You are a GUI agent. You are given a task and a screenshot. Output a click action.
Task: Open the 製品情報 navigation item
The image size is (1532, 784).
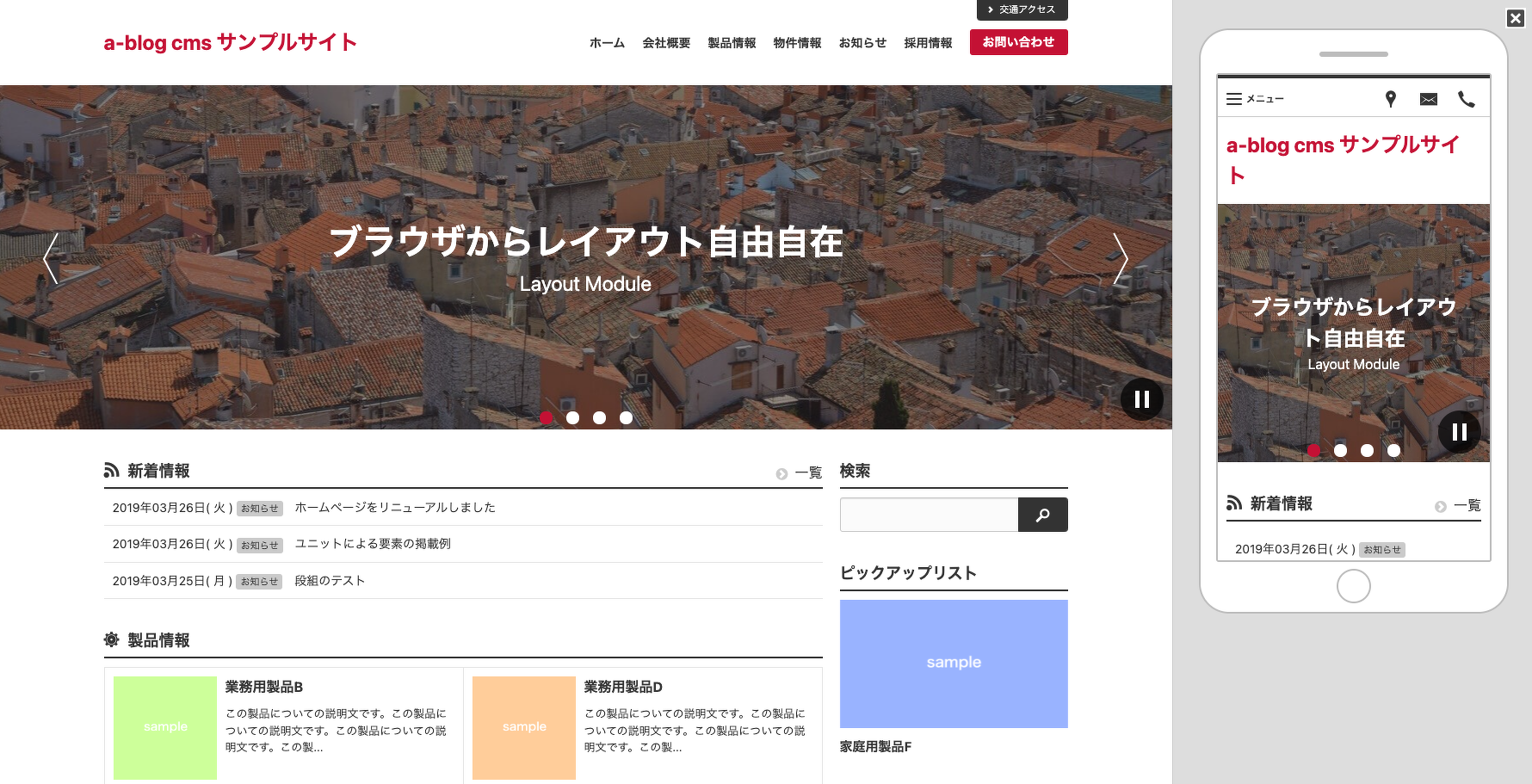pyautogui.click(x=732, y=43)
